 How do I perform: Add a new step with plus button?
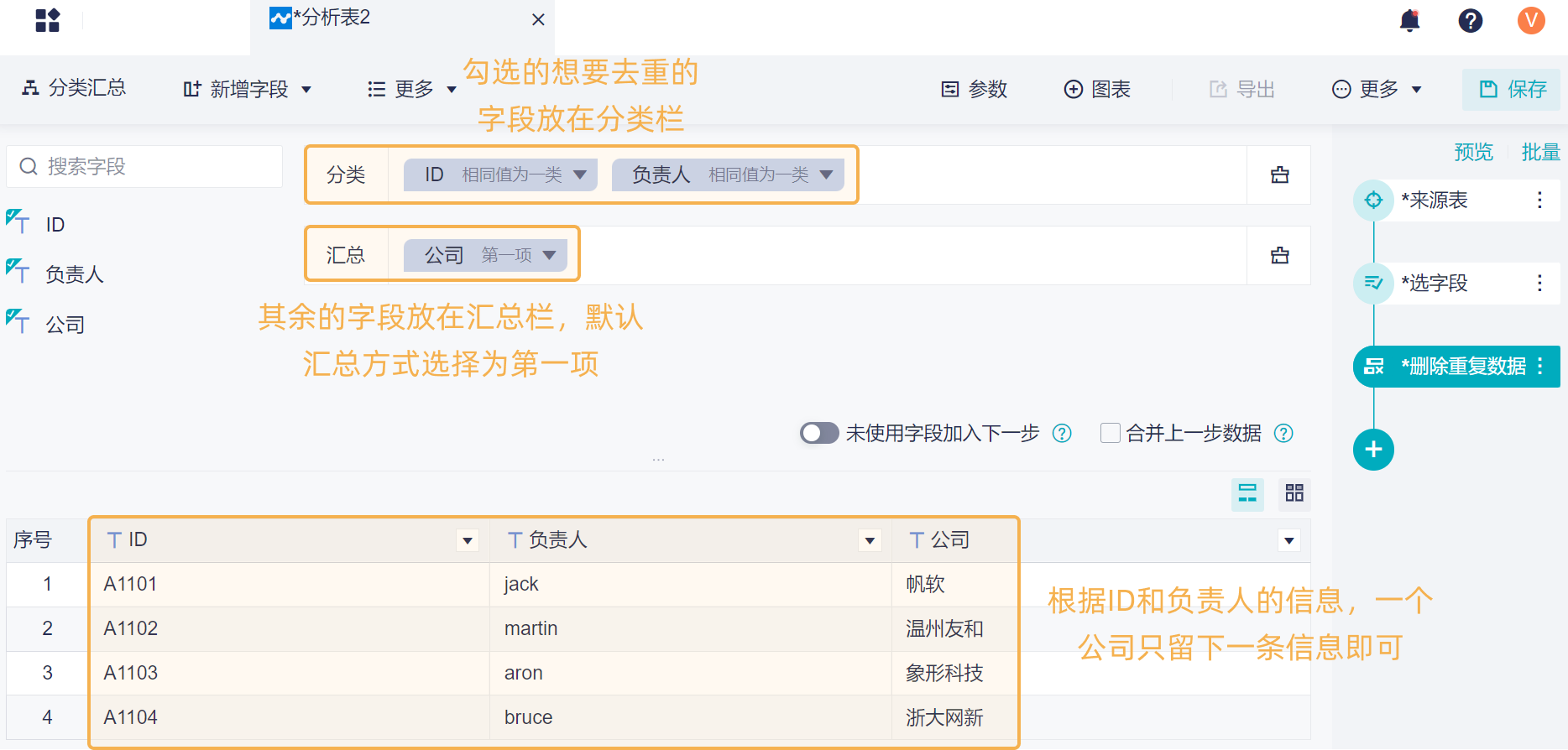click(1373, 450)
